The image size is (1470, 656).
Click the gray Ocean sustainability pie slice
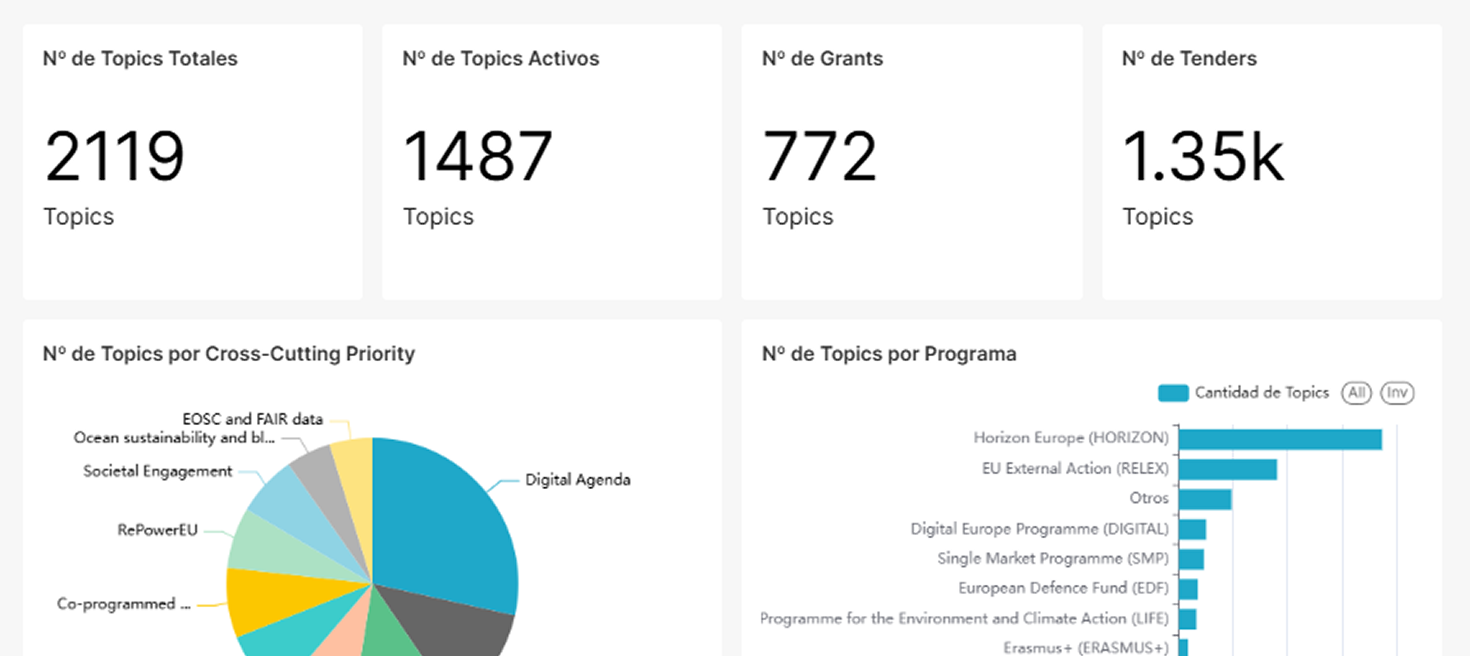[315, 477]
